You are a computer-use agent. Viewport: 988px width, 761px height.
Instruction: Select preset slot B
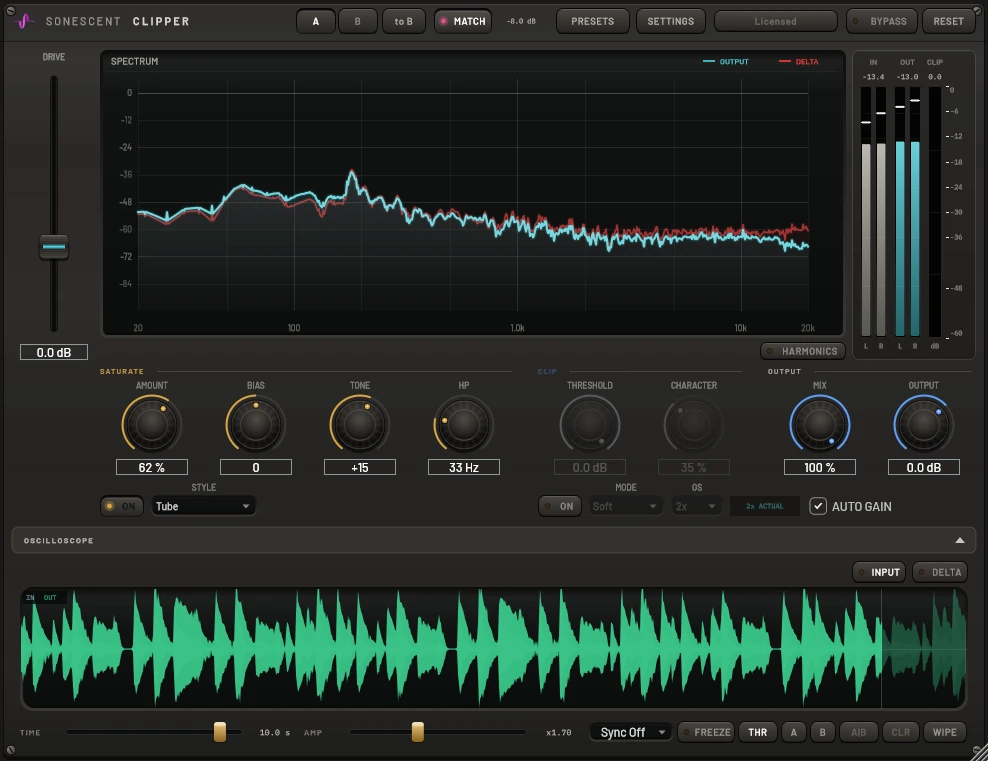(358, 21)
